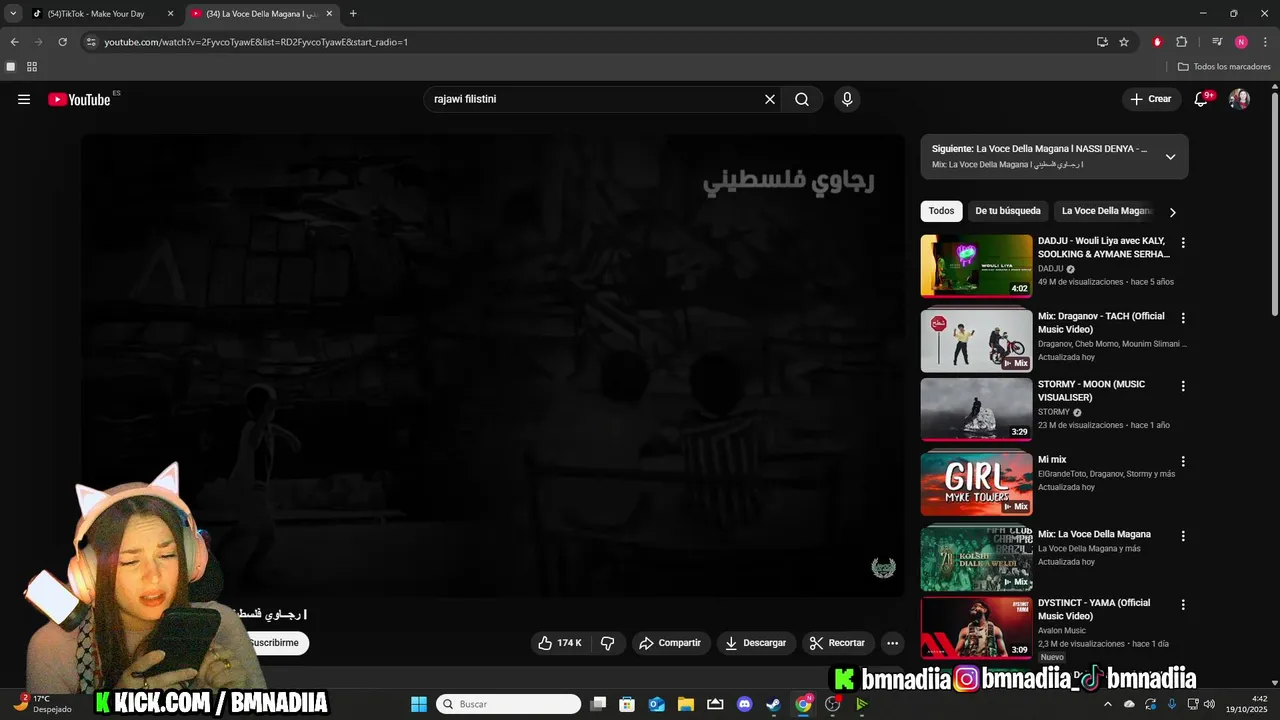Collapse the Siguiente playlist panel

point(1170,156)
